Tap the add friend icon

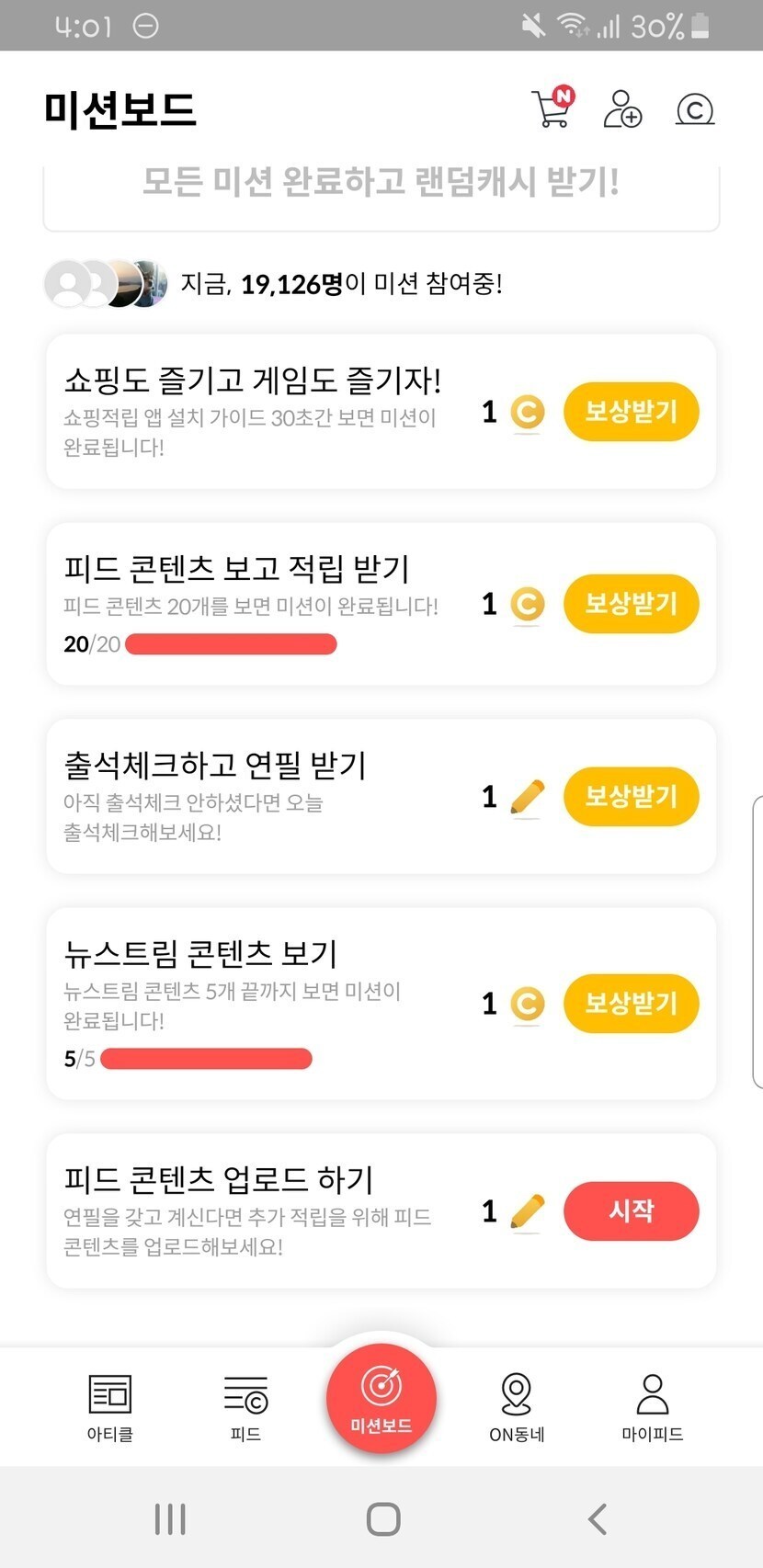click(622, 108)
